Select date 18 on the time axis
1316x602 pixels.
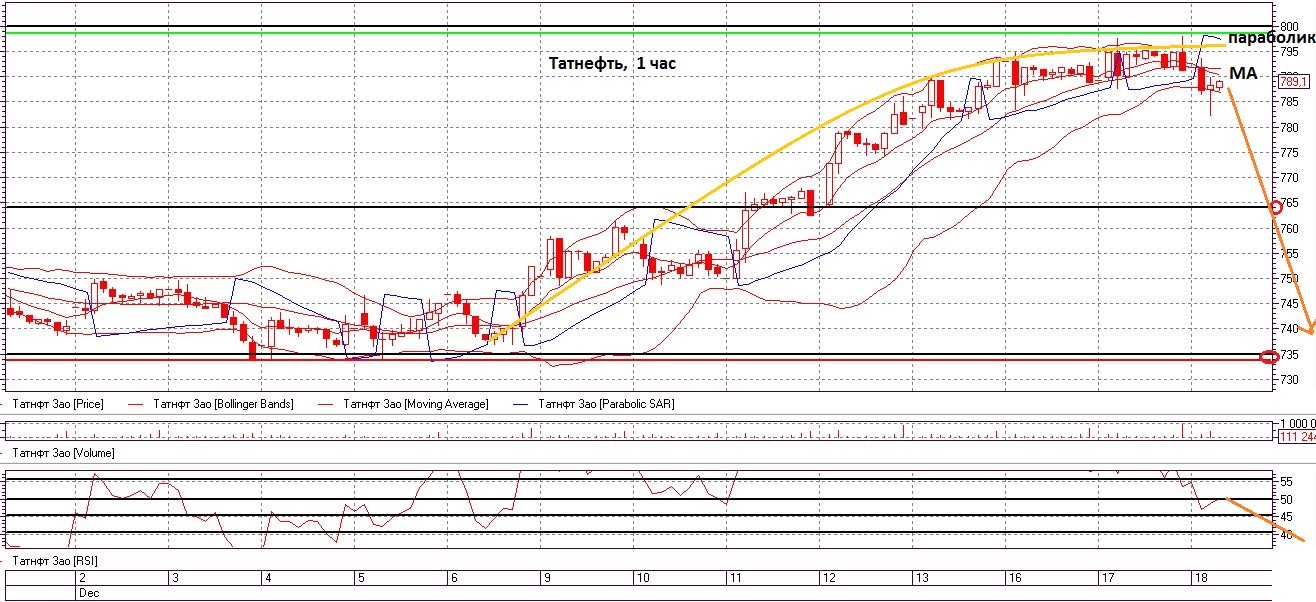coord(1201,578)
